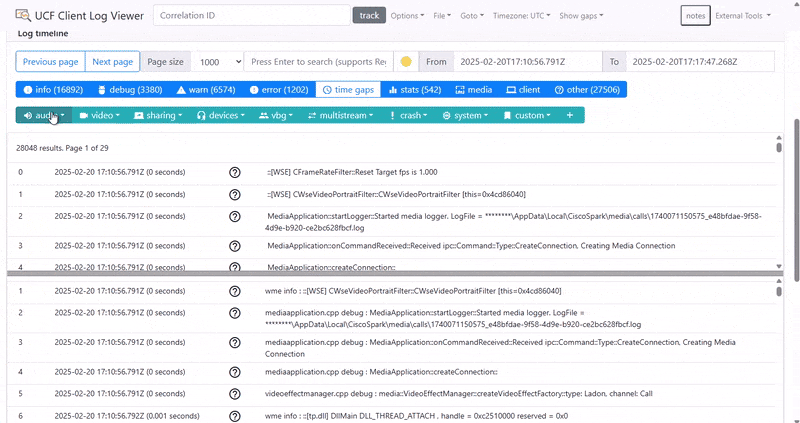Open the External Tools menu
This screenshot has height=423, width=800.
click(742, 16)
